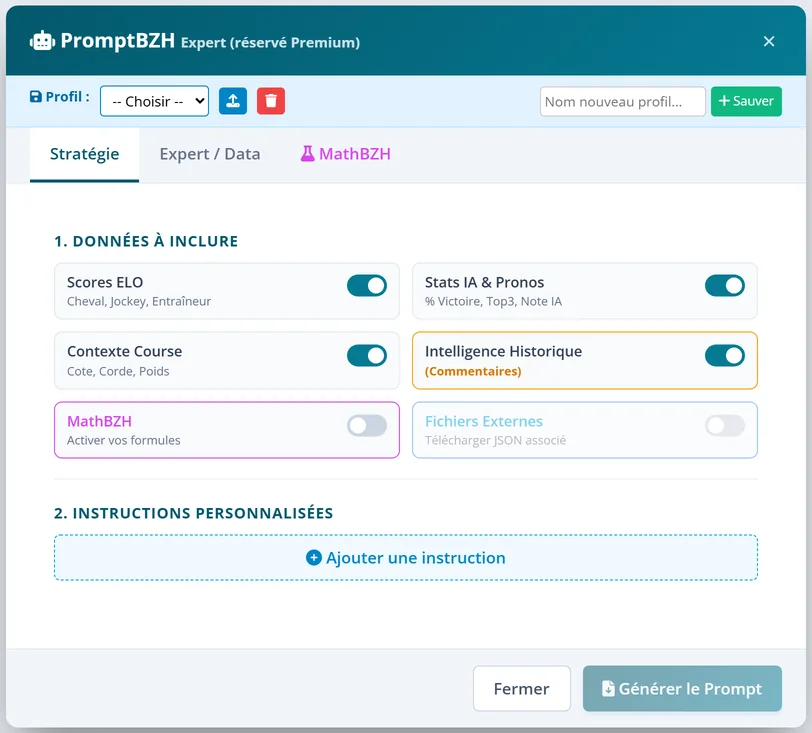Click 'Télécharger JSON associé' text
812x733 pixels.
[495, 440]
